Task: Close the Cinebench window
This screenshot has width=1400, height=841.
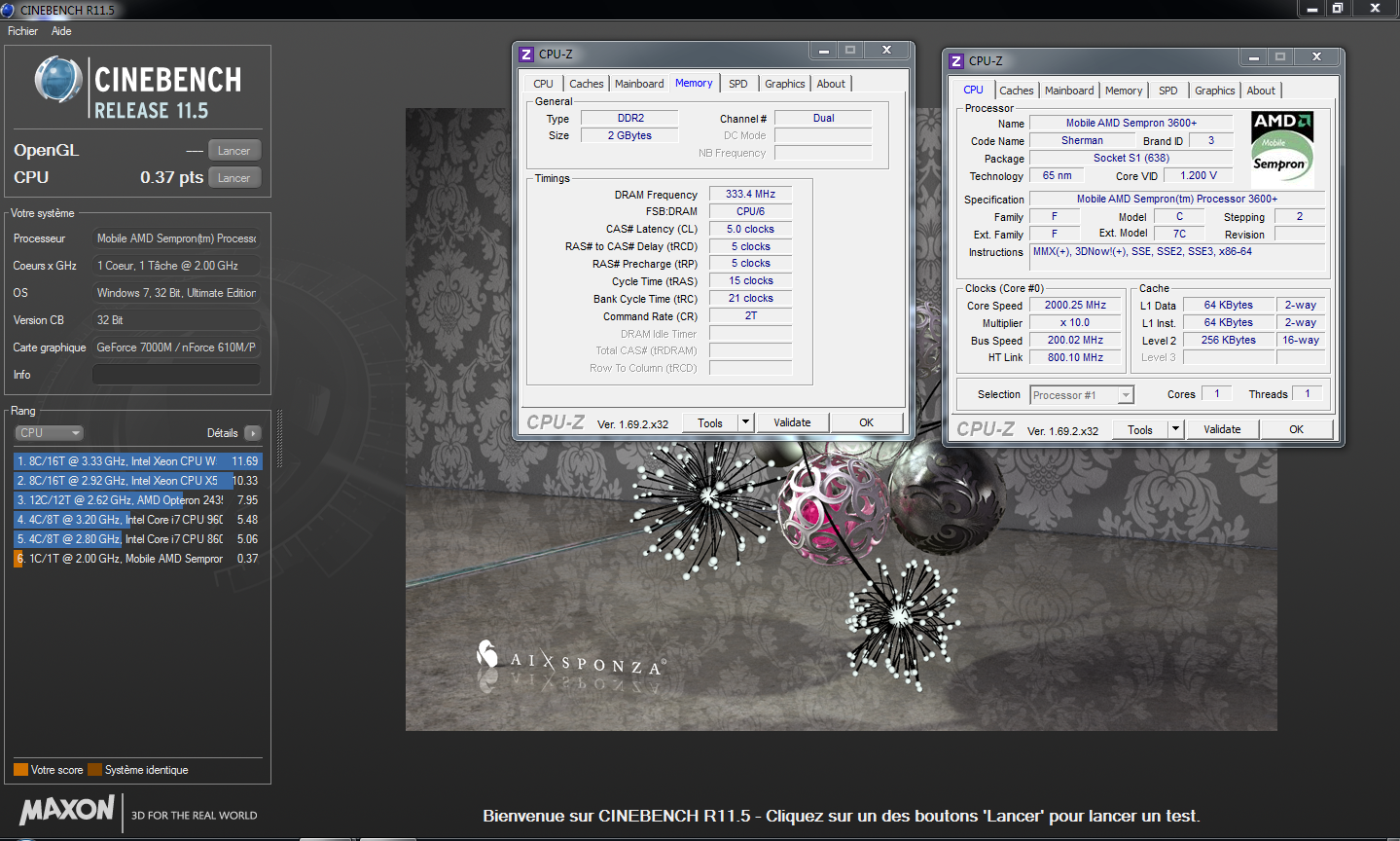Action: click(x=1376, y=9)
